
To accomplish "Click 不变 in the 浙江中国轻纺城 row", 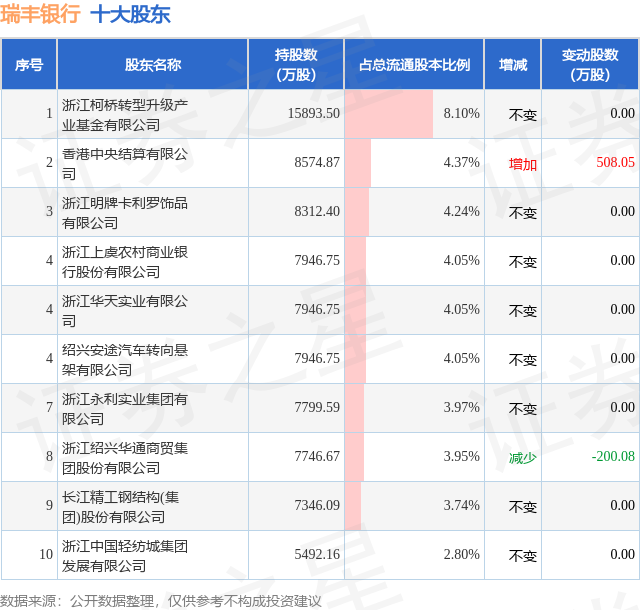I will [x=522, y=556].
